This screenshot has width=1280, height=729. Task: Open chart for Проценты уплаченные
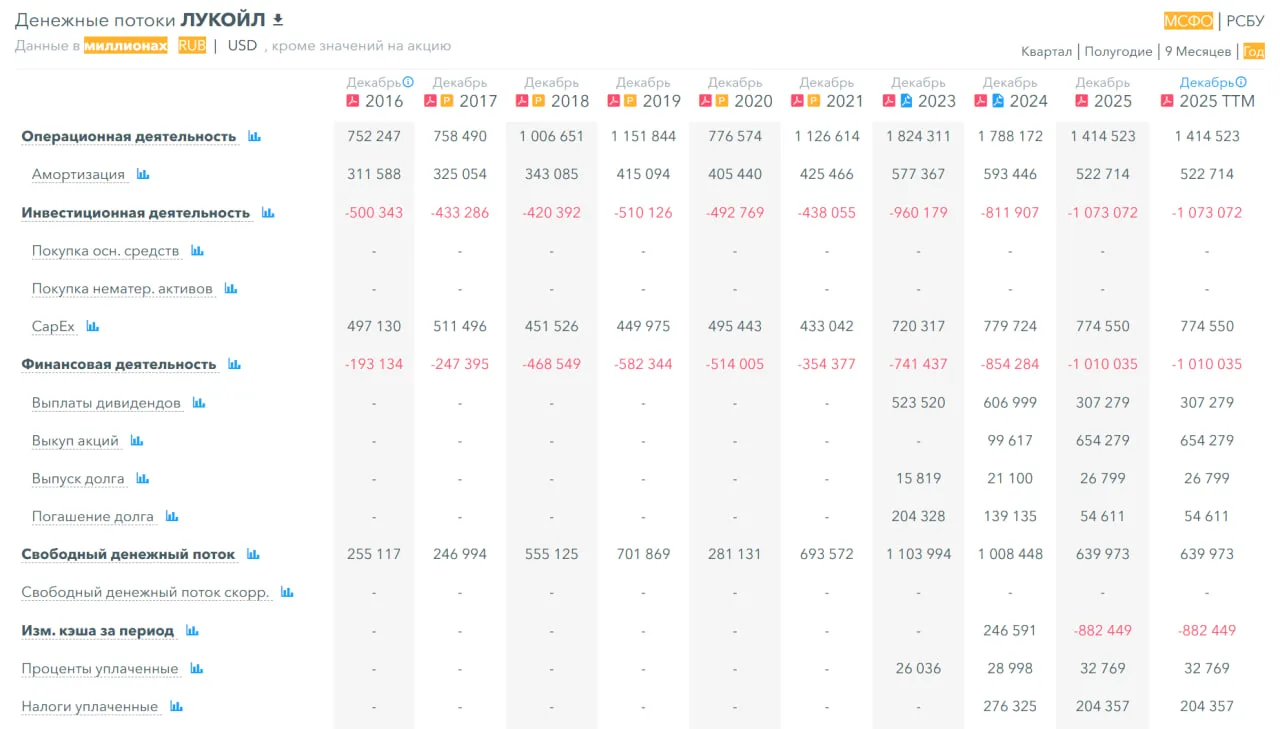pos(196,668)
